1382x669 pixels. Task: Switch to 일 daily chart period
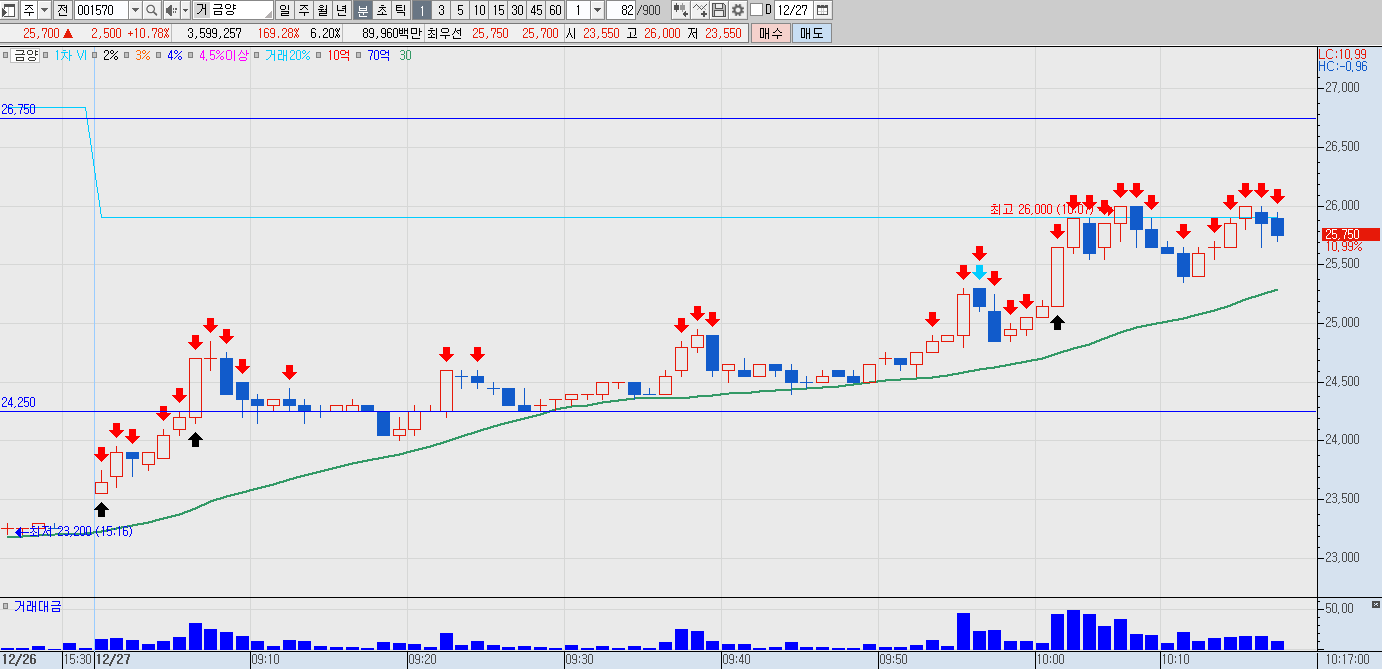coord(284,11)
